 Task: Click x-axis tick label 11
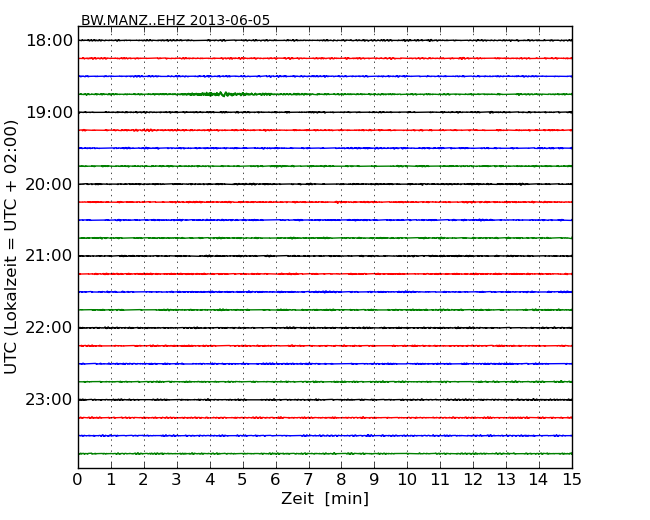click(440, 480)
